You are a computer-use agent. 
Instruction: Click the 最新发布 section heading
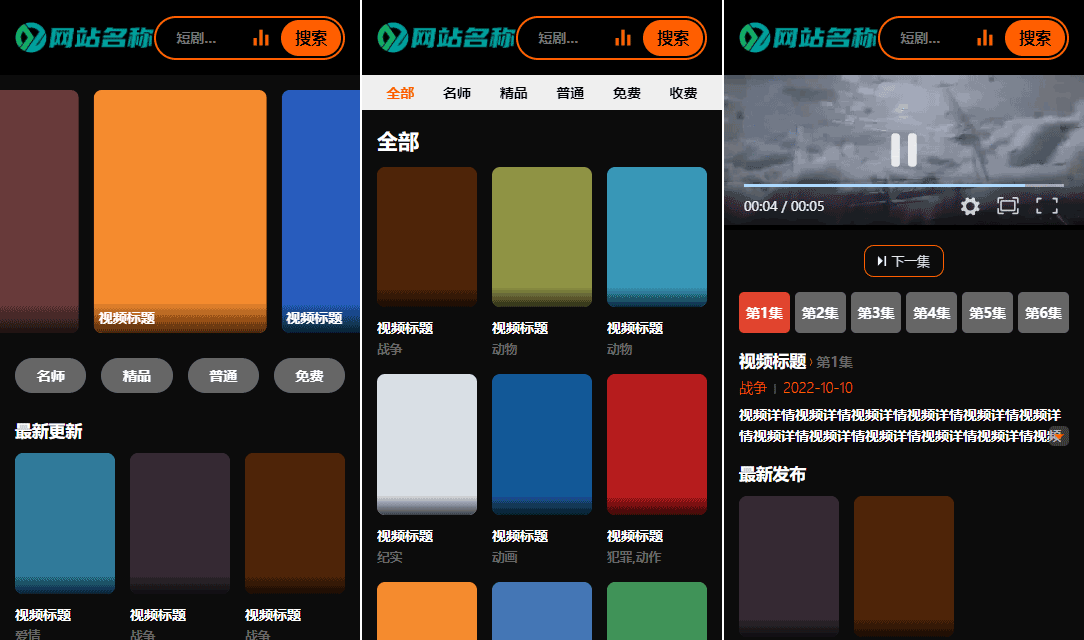coord(772,474)
